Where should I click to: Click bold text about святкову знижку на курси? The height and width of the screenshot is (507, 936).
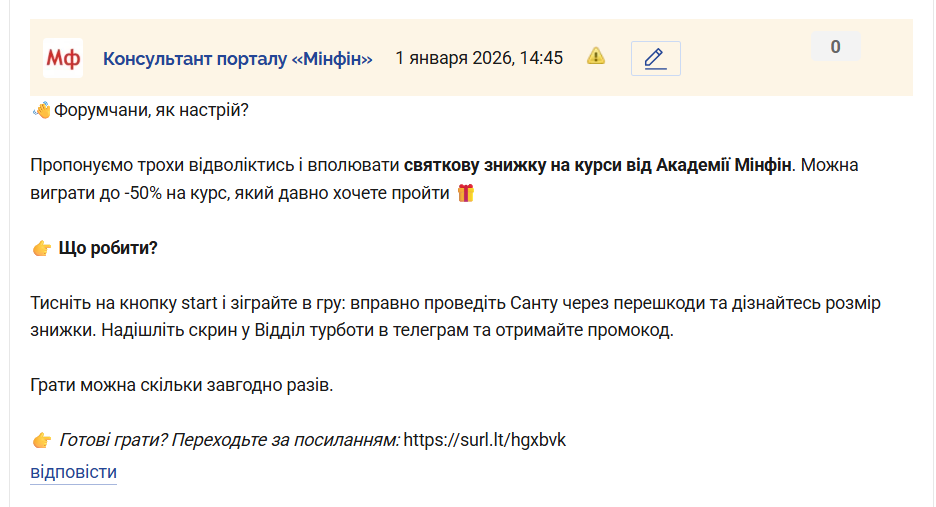(597, 164)
